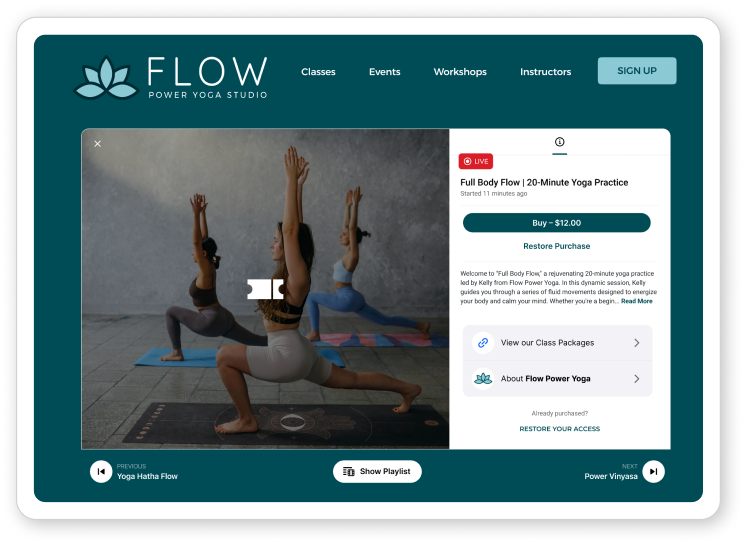Click the Restore Purchase link
Screen dimensions: 745x544
(557, 246)
